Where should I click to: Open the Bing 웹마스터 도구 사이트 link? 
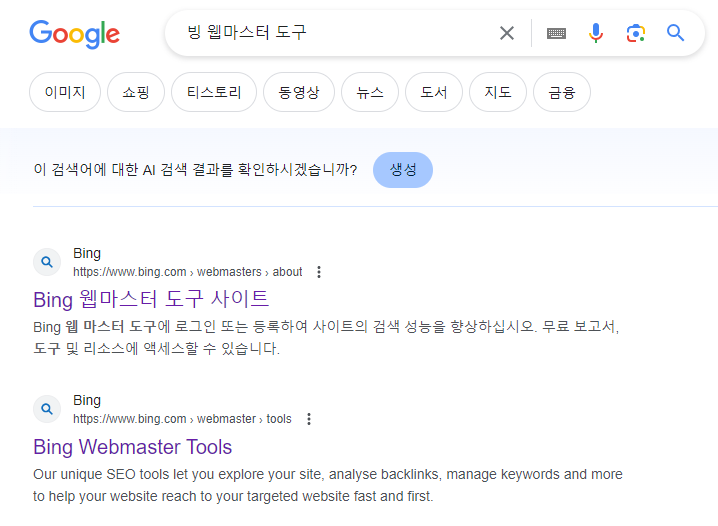[x=151, y=299]
